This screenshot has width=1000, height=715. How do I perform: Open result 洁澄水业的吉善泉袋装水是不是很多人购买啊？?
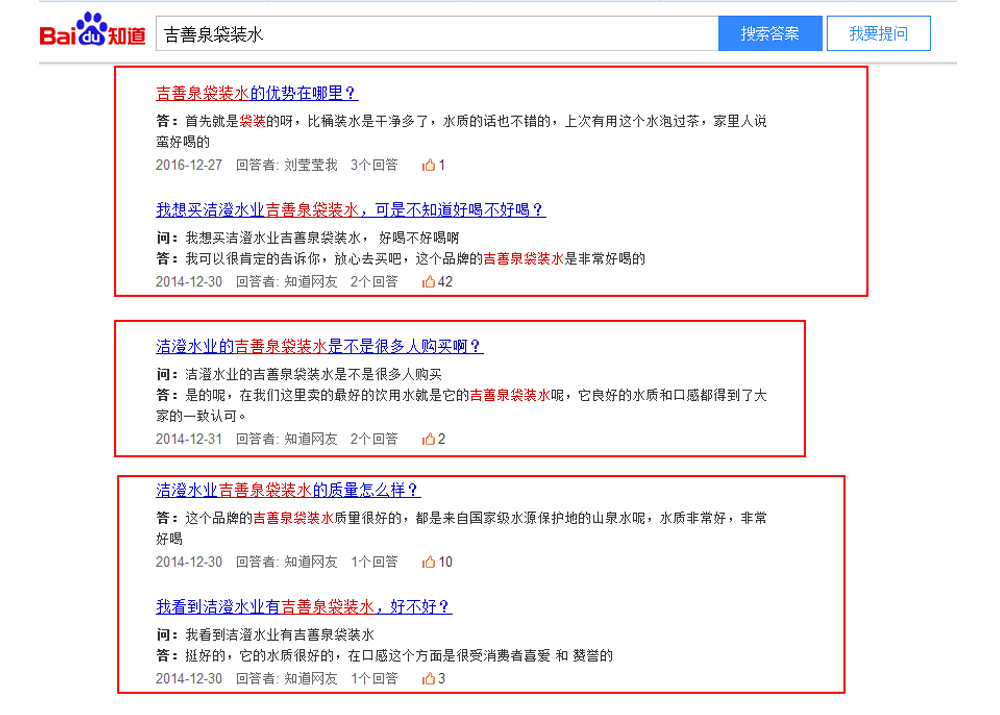[x=319, y=347]
